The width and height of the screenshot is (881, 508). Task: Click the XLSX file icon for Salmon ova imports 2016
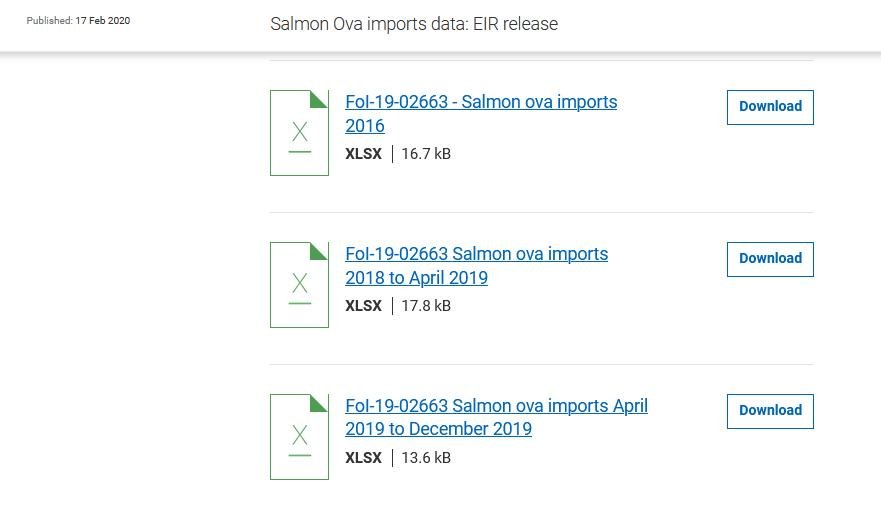(299, 133)
